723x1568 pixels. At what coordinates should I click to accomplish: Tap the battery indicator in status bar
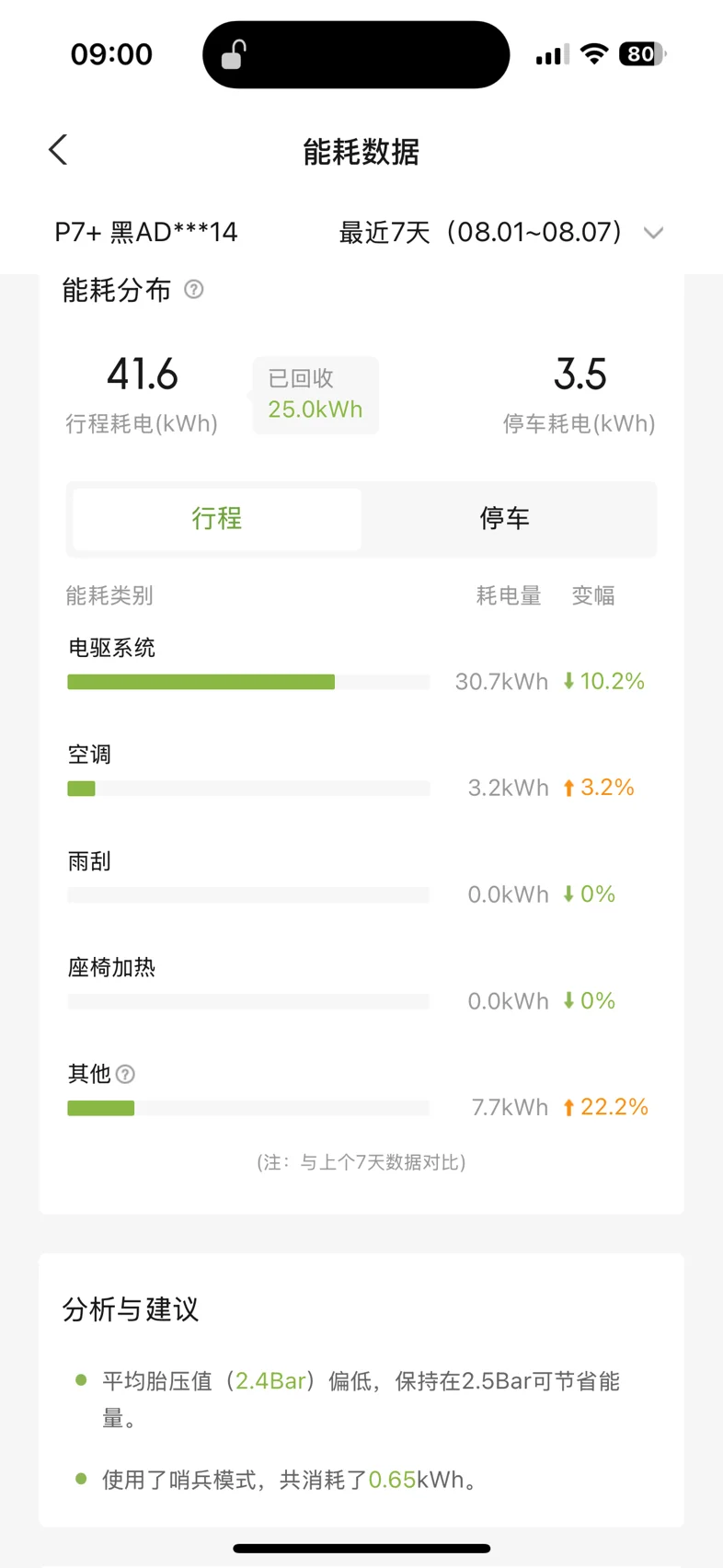(642, 54)
